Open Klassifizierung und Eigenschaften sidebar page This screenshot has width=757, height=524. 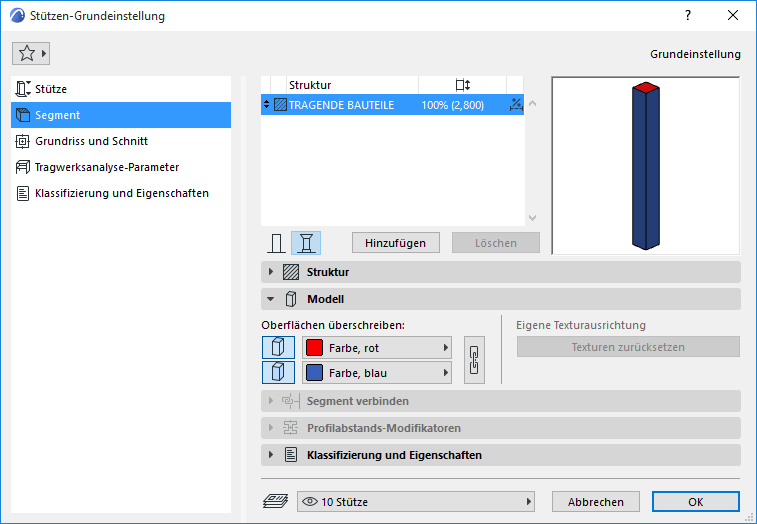121,193
